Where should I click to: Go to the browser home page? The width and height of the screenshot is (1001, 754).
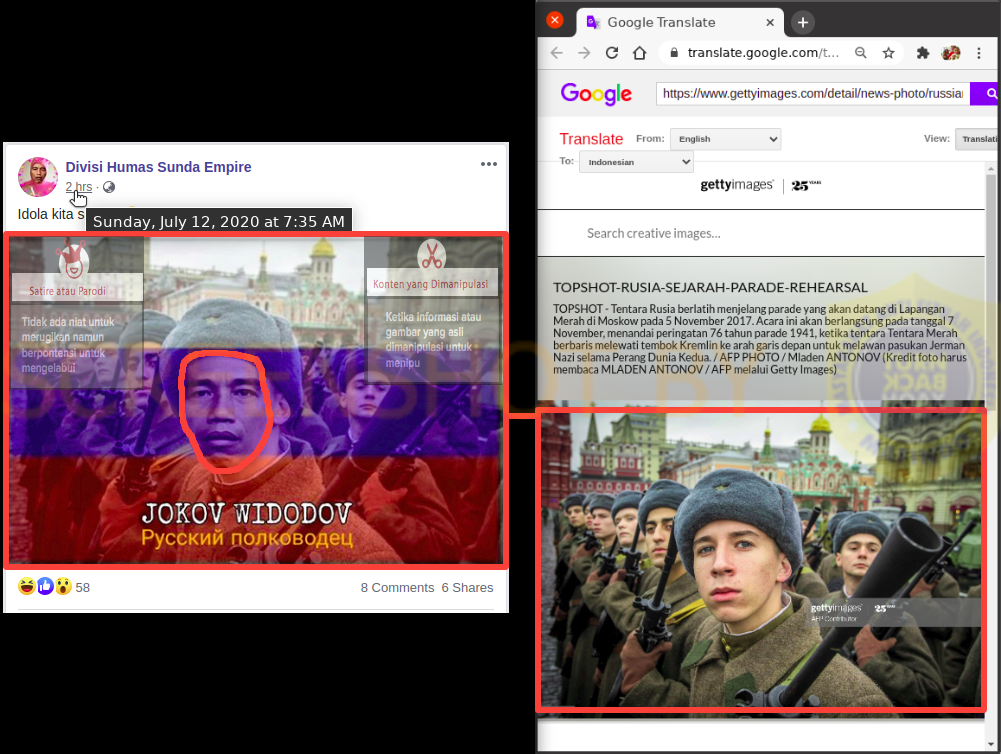click(640, 53)
